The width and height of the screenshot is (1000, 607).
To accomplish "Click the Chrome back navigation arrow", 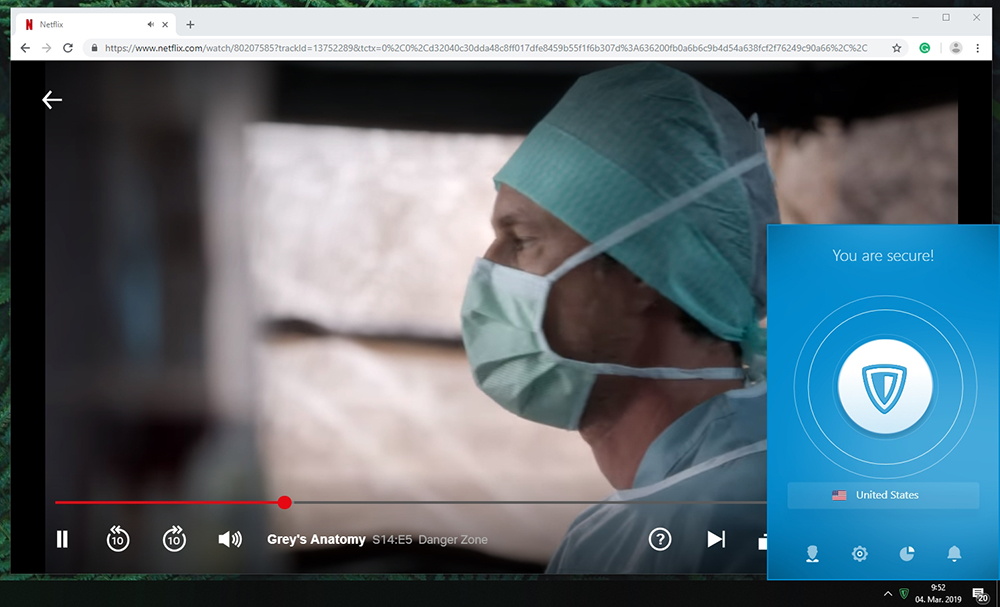I will coord(25,48).
